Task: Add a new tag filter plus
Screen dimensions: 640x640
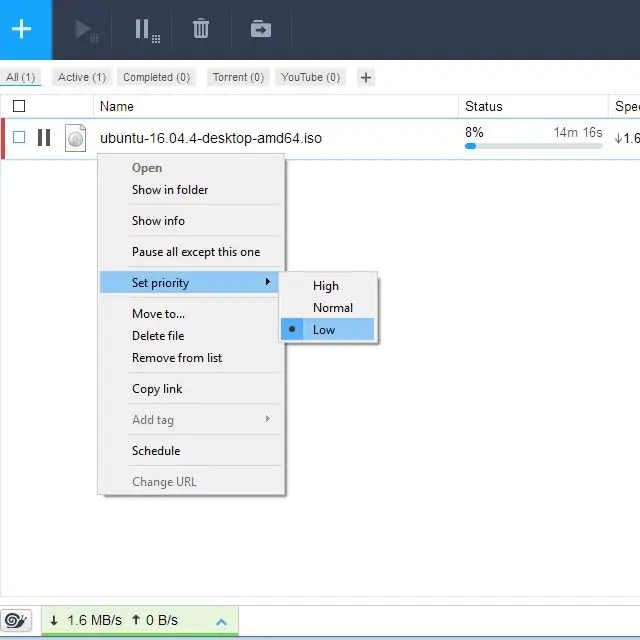Action: pos(366,77)
